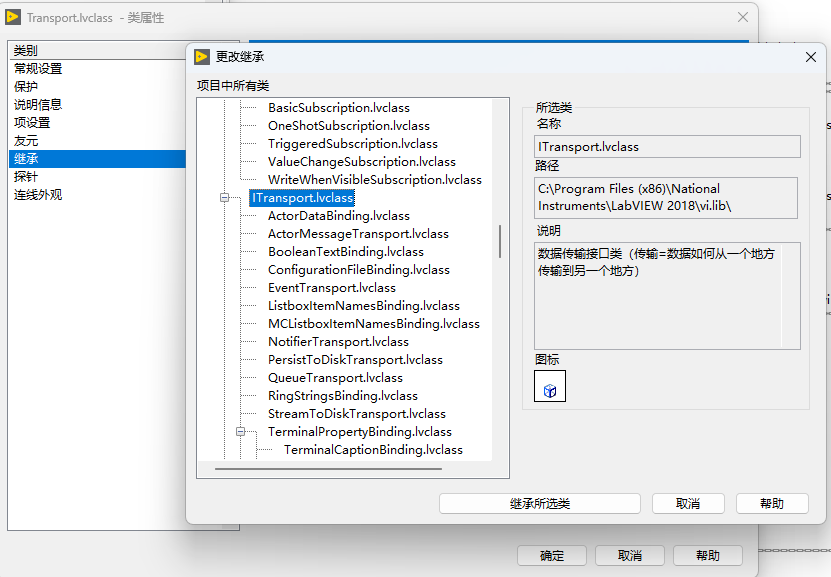Select ITransport.lvclass in tree
Screen dimensions: 831x577
(302, 198)
